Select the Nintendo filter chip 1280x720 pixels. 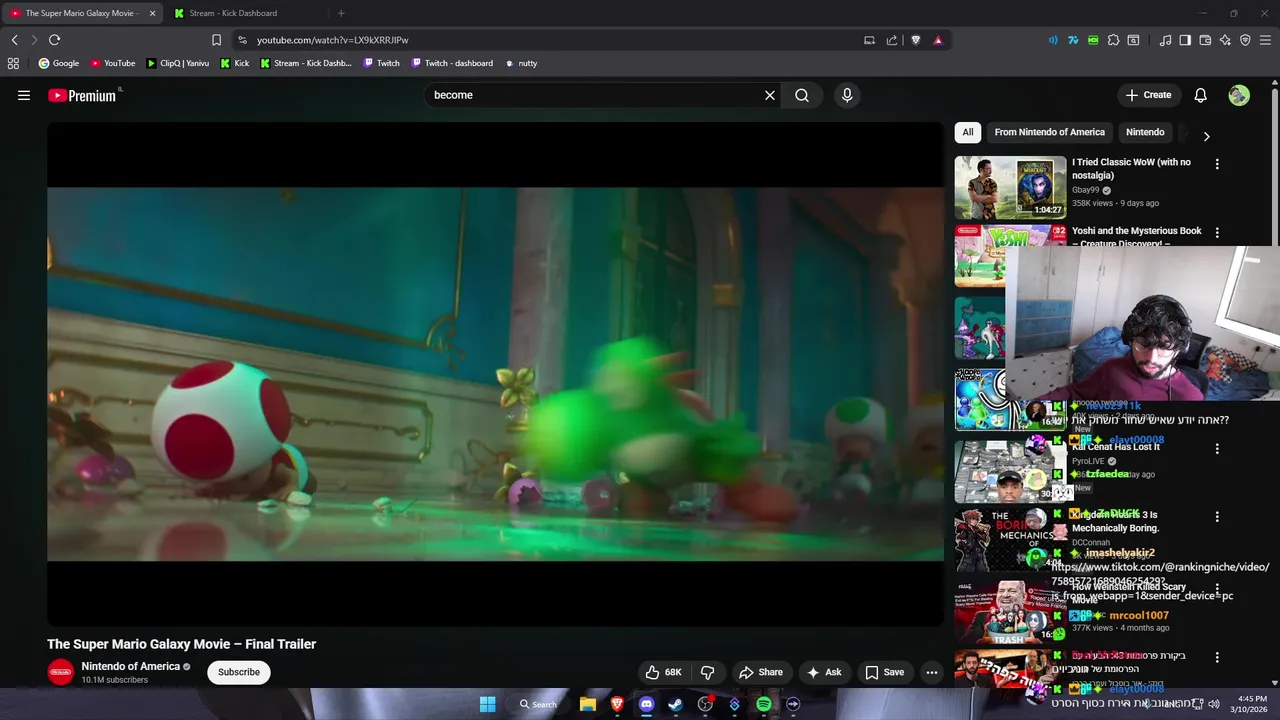(x=1145, y=132)
